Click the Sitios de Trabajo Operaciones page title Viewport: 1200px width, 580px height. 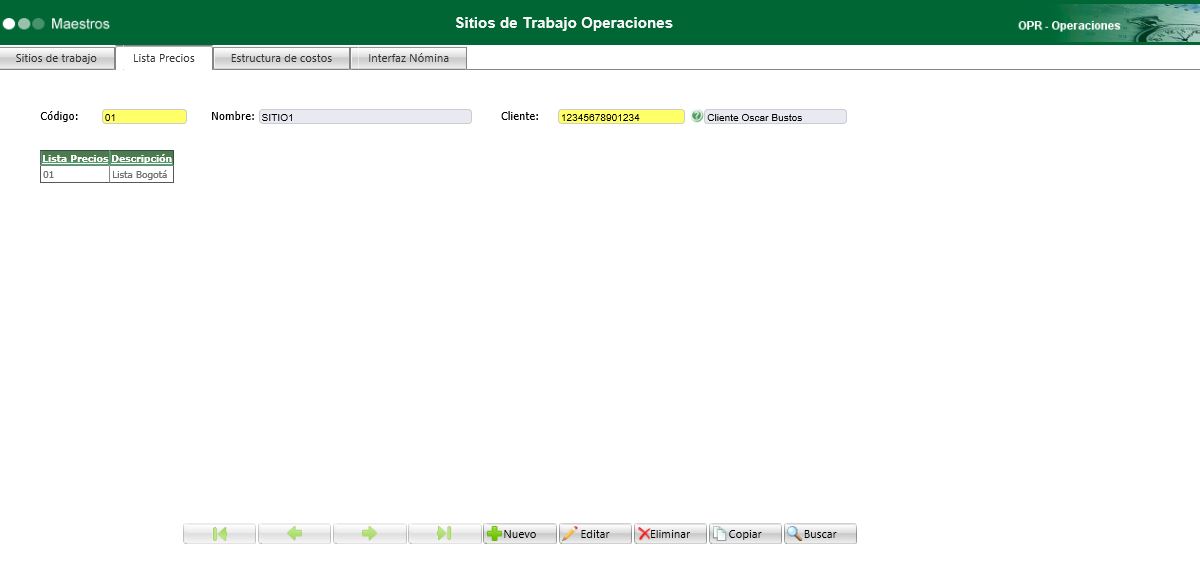click(564, 22)
